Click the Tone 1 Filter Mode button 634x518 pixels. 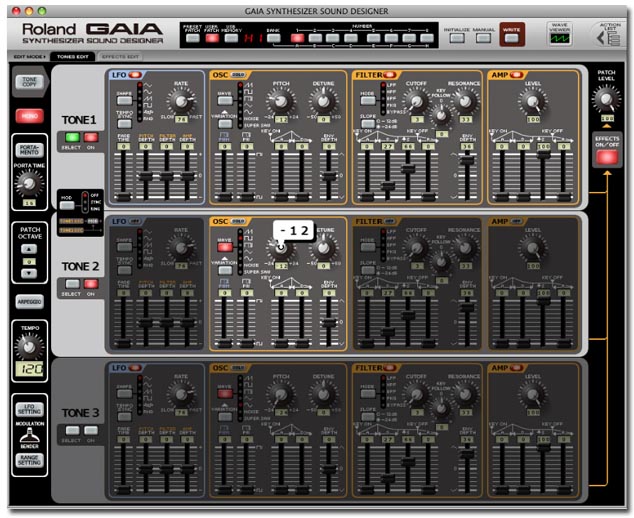[368, 100]
